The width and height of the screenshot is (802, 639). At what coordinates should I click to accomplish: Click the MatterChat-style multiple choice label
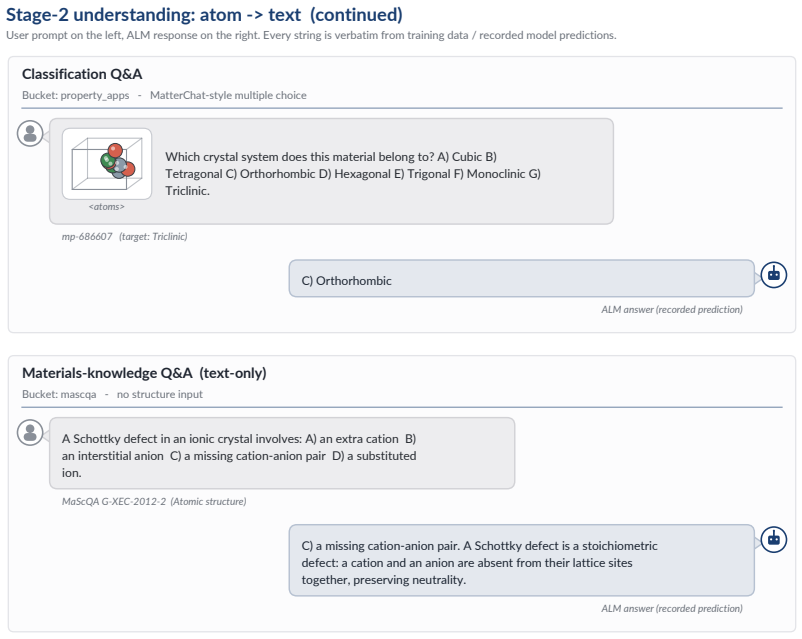(x=228, y=95)
